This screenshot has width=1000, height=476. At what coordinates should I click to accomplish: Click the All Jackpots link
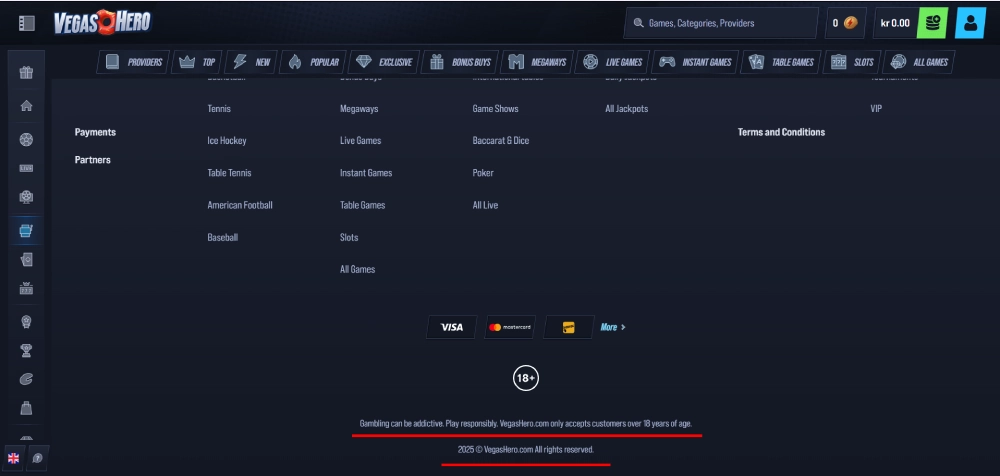(x=626, y=109)
